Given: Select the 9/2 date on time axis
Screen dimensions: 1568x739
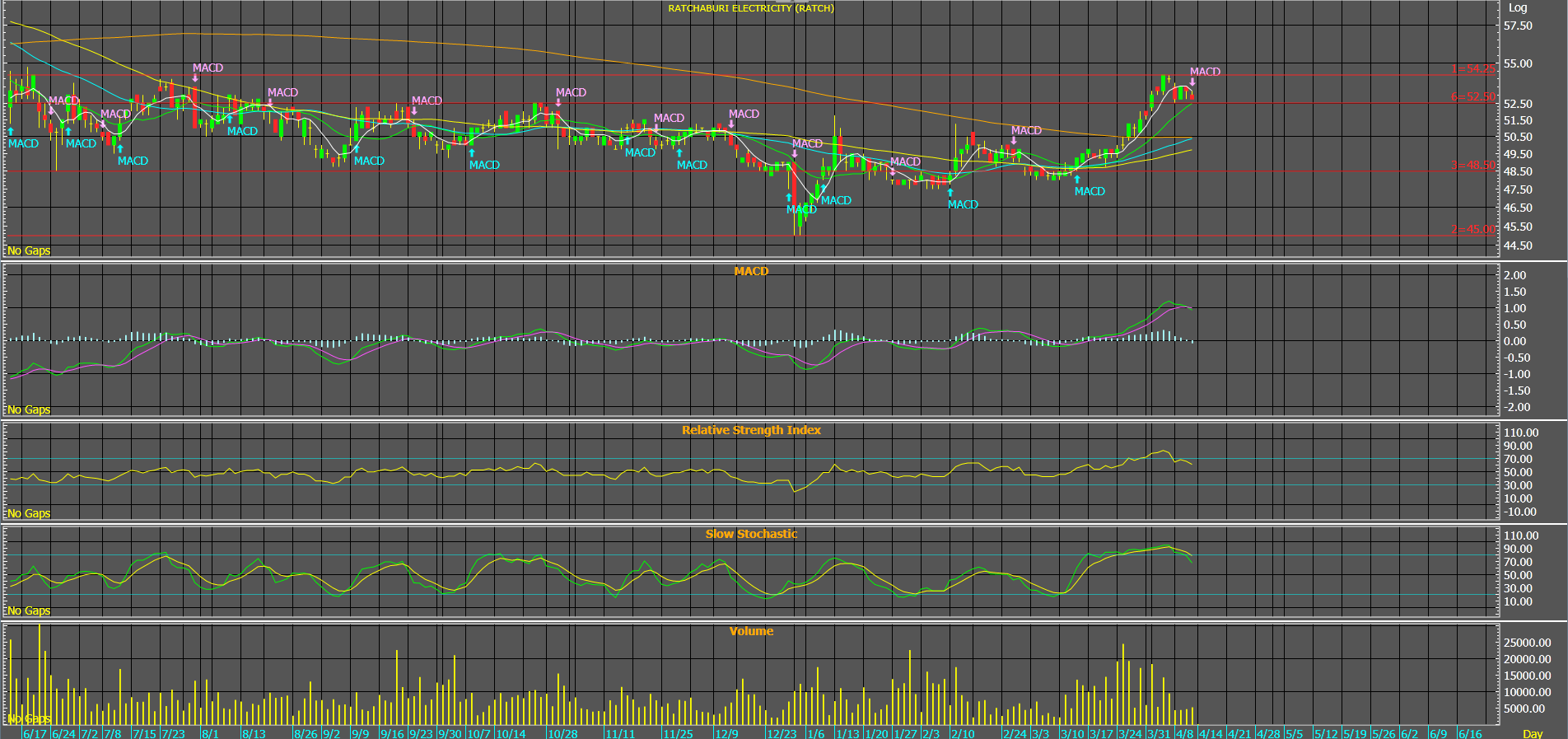Looking at the screenshot, I should pyautogui.click(x=331, y=733).
